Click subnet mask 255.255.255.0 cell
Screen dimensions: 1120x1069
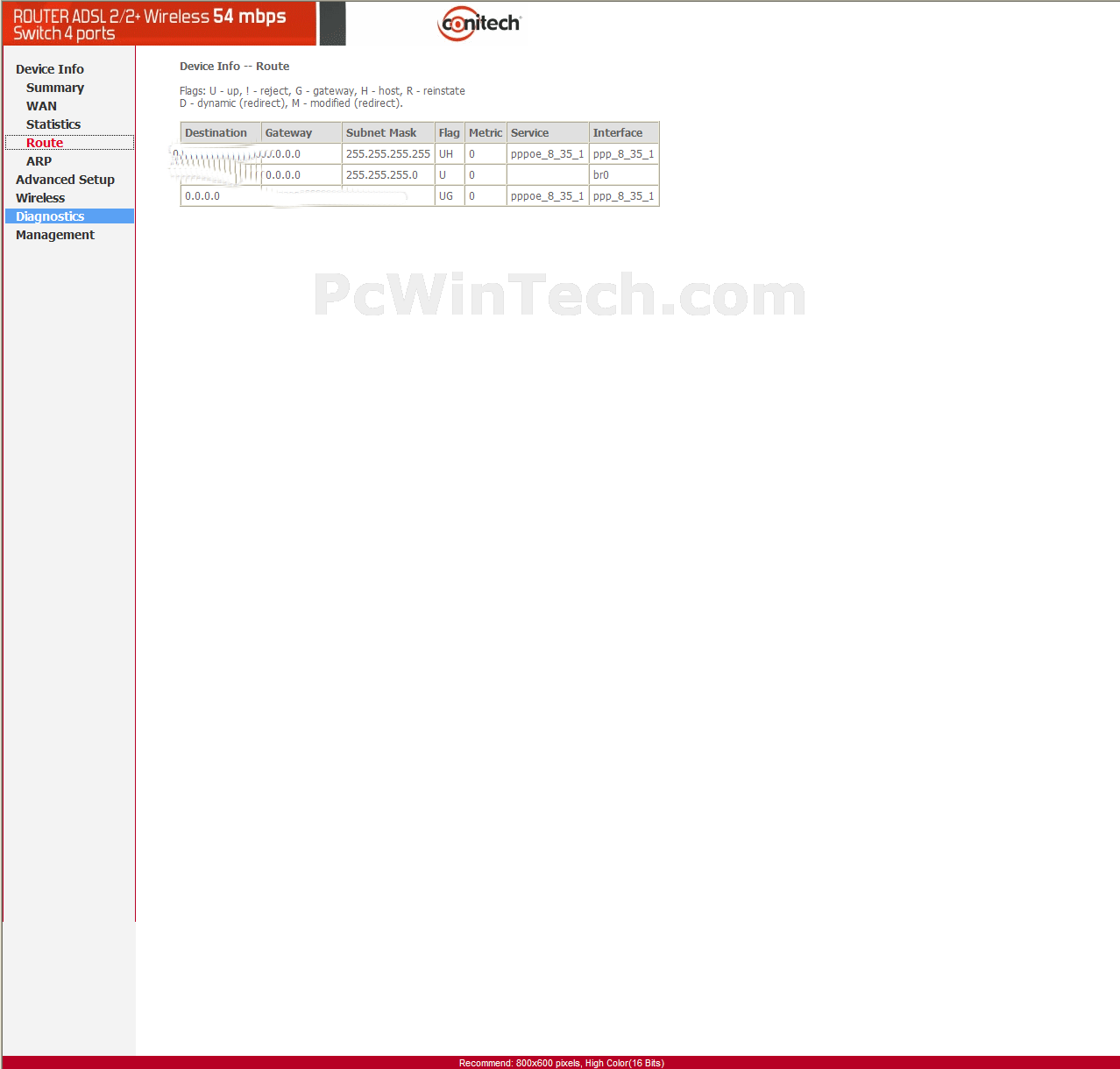coord(388,175)
